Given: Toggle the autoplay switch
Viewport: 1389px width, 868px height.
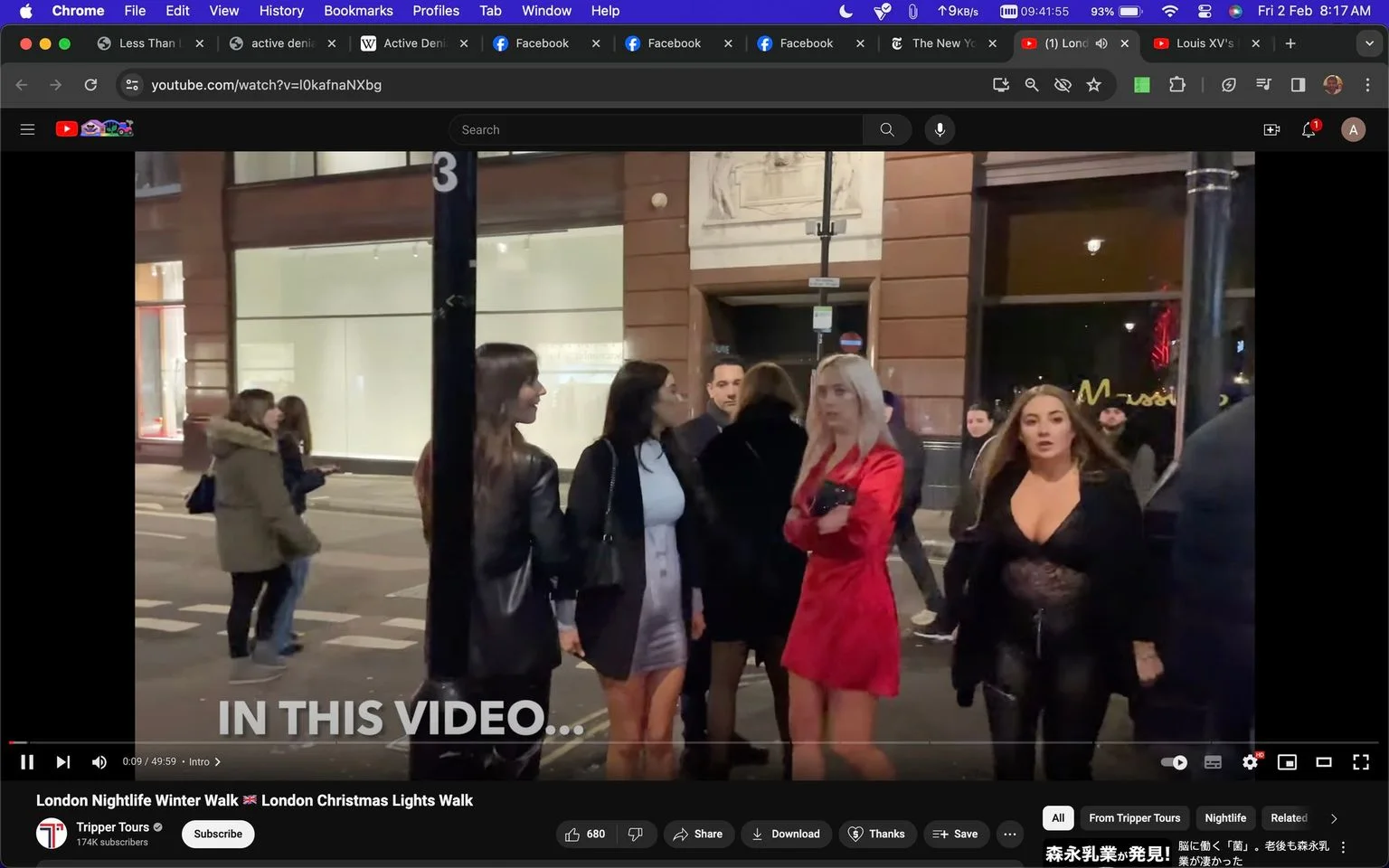Looking at the screenshot, I should click(x=1174, y=762).
